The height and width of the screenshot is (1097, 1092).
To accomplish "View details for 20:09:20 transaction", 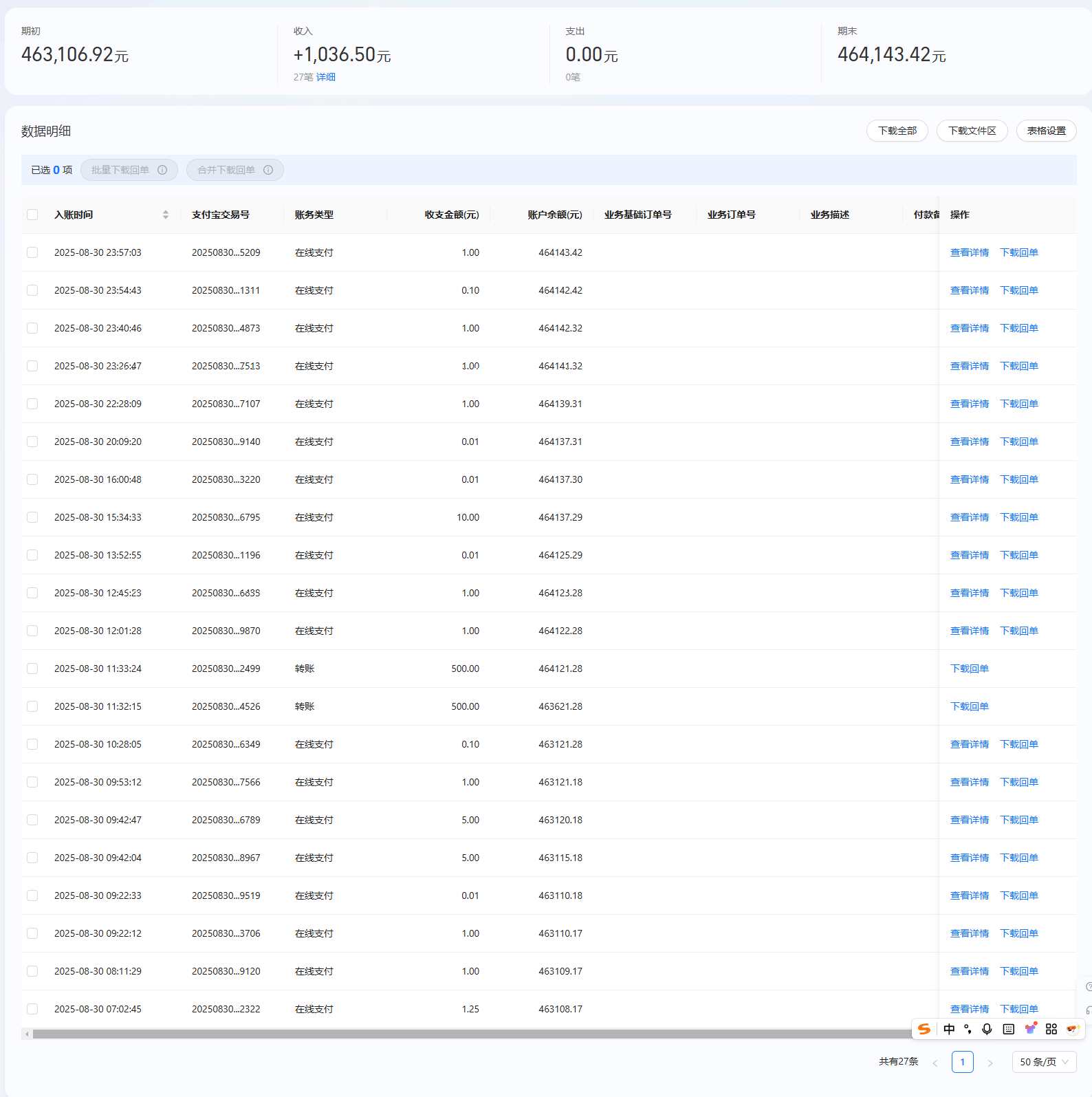I will pyautogui.click(x=970, y=442).
